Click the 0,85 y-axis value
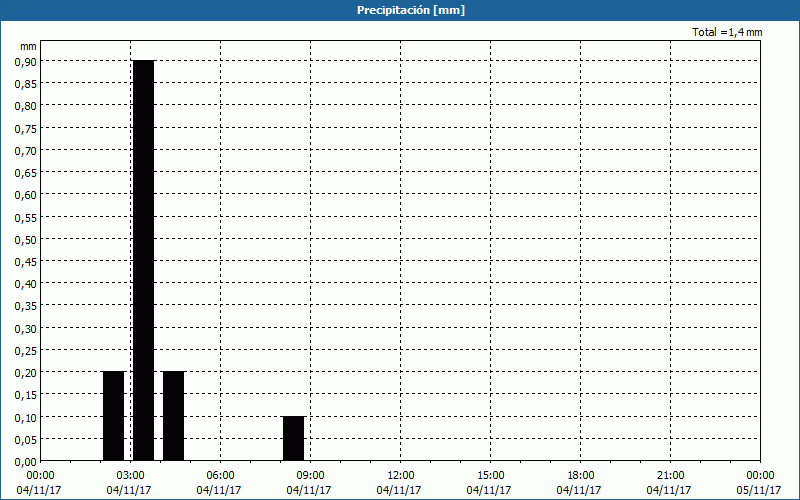The height and width of the screenshot is (500, 800). (x=26, y=83)
